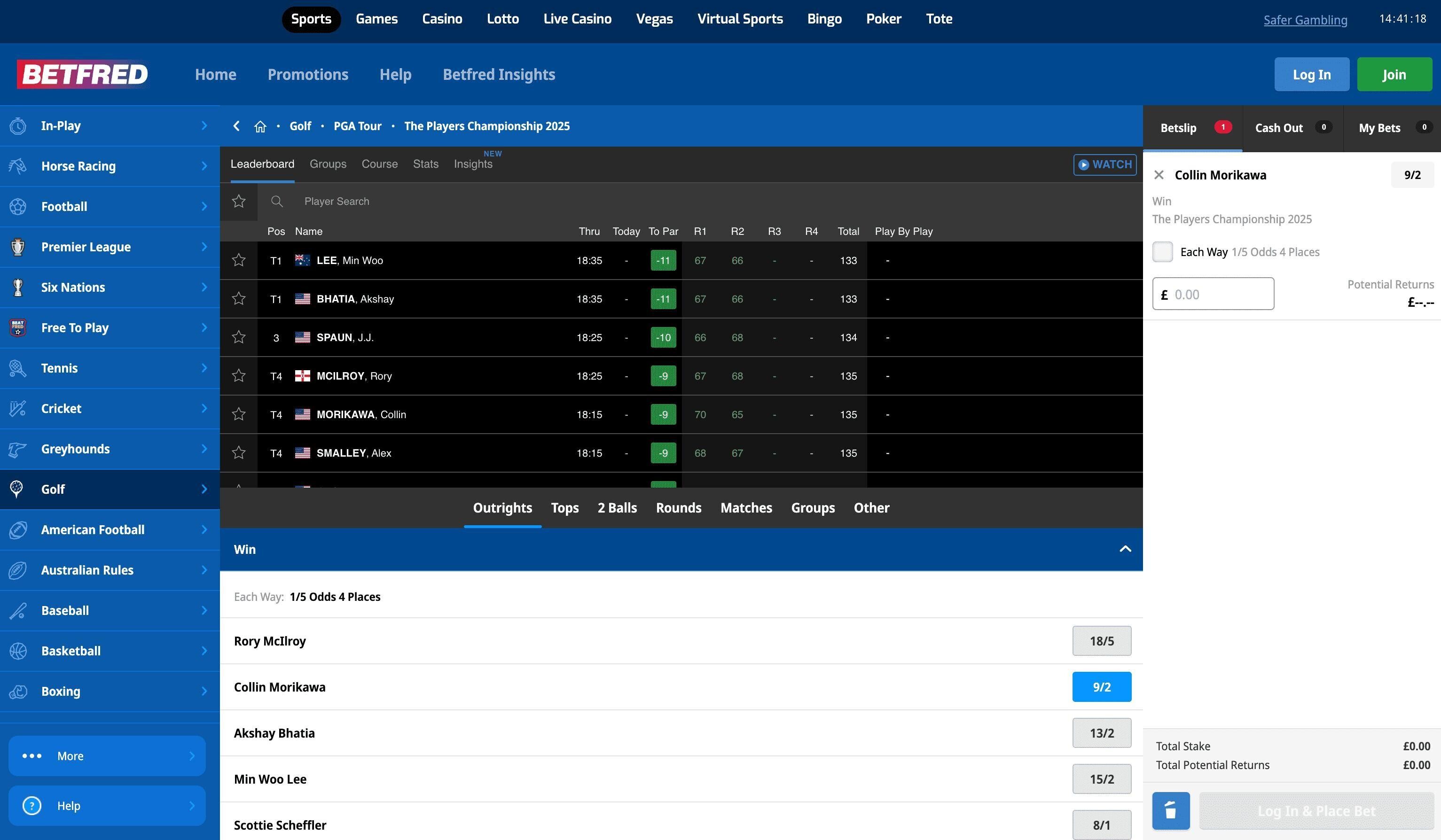Click the home icon in breadcrumb

[x=260, y=126]
